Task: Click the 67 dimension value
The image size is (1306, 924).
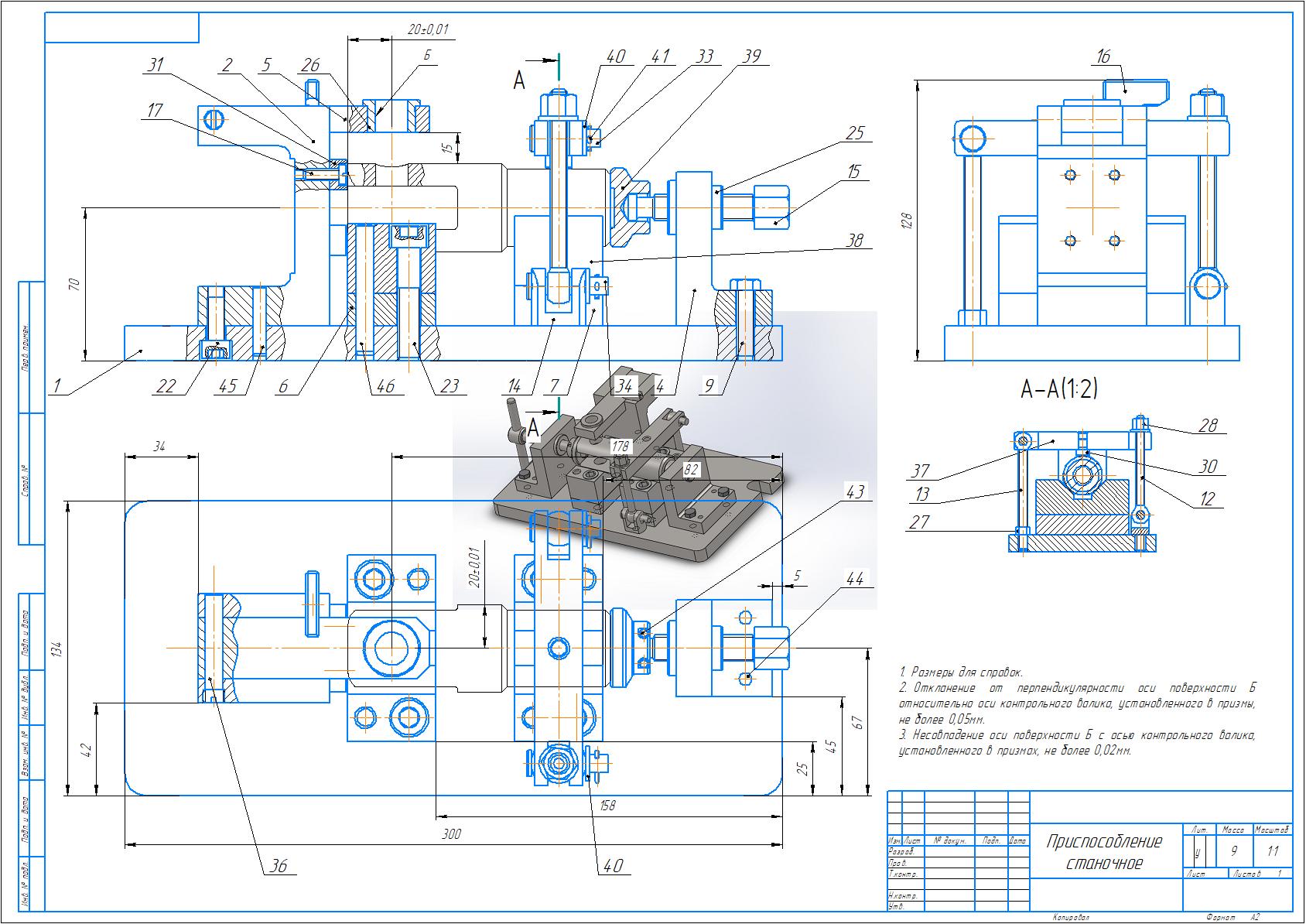Action: (x=856, y=722)
